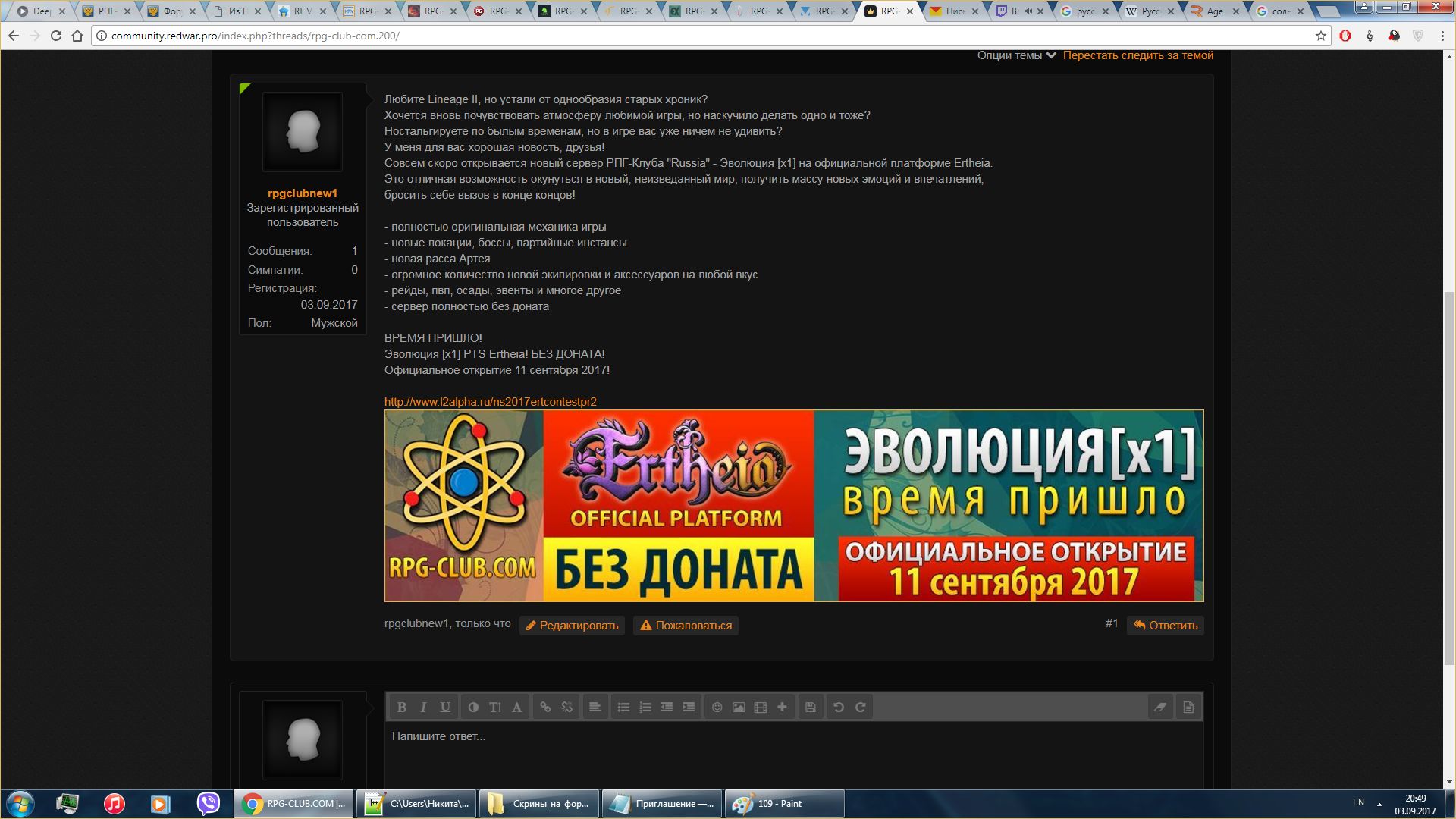Click the undo icon in editor
Viewport: 1456px width, 819px height.
coord(839,707)
